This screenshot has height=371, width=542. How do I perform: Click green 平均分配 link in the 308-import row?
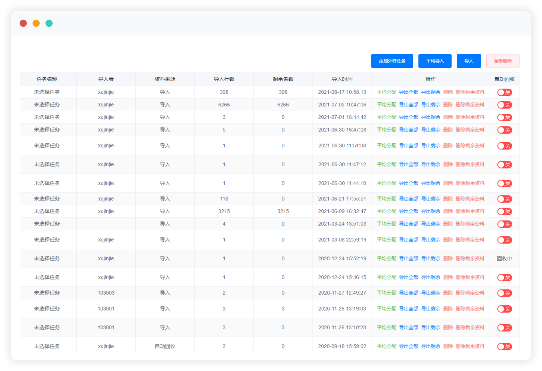tap(386, 92)
